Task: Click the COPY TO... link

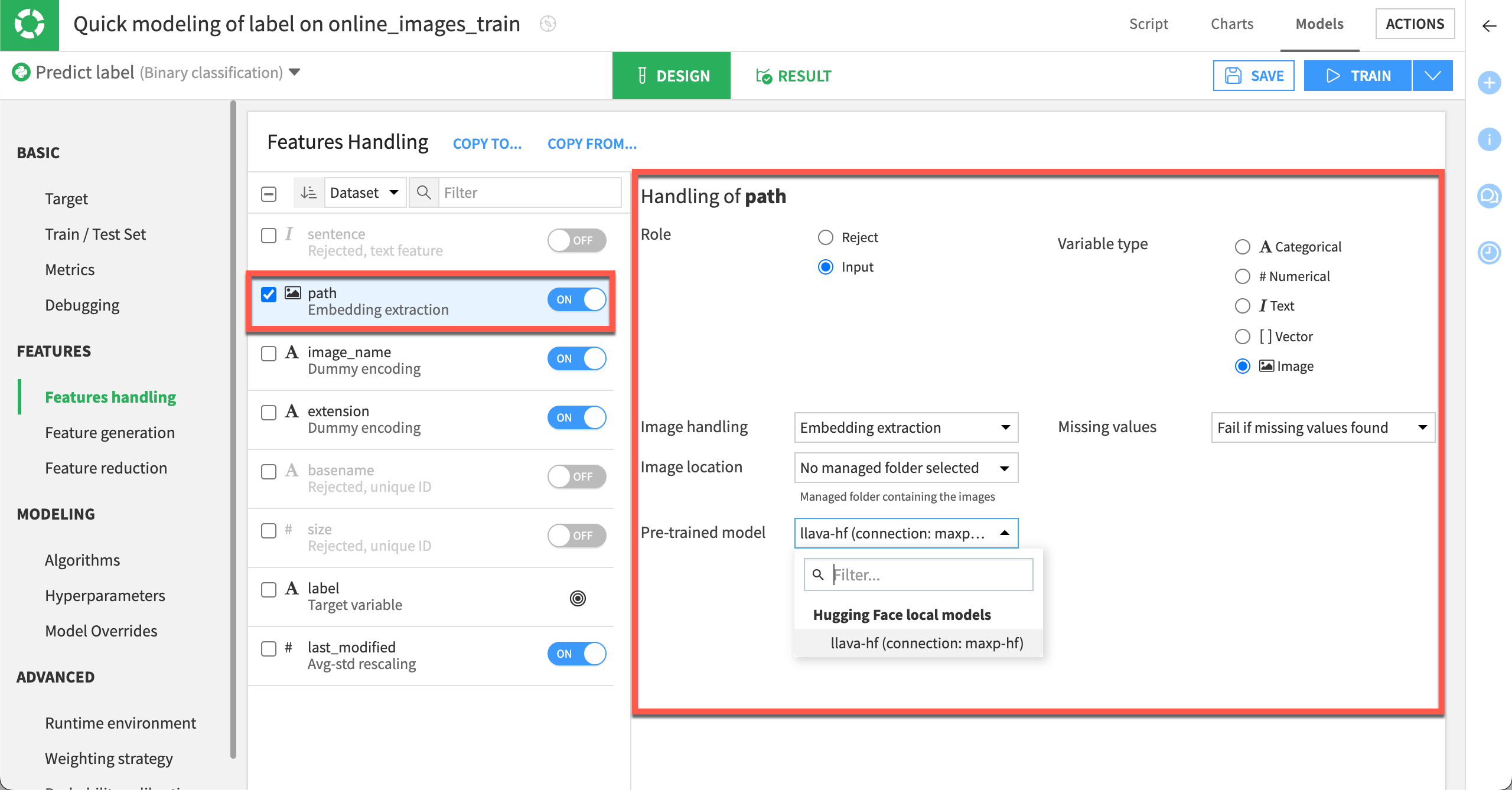Action: (x=487, y=143)
